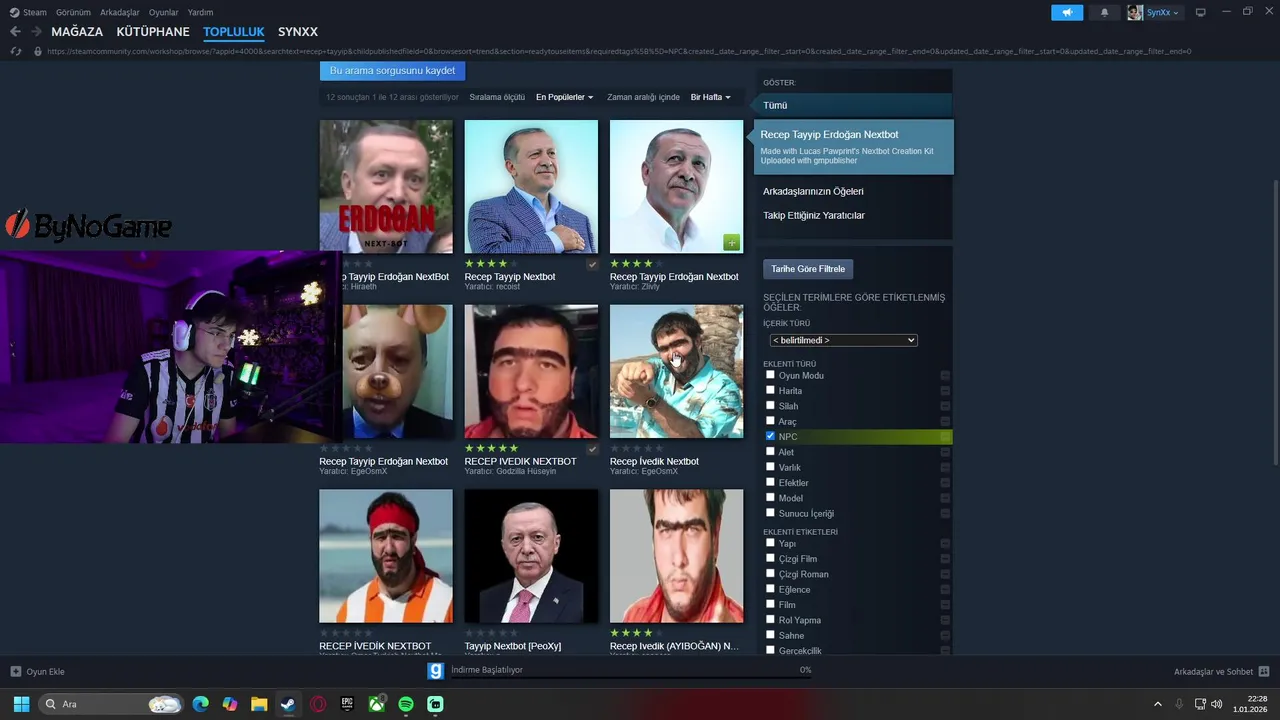Open the TOPLULUK tab

tap(234, 32)
